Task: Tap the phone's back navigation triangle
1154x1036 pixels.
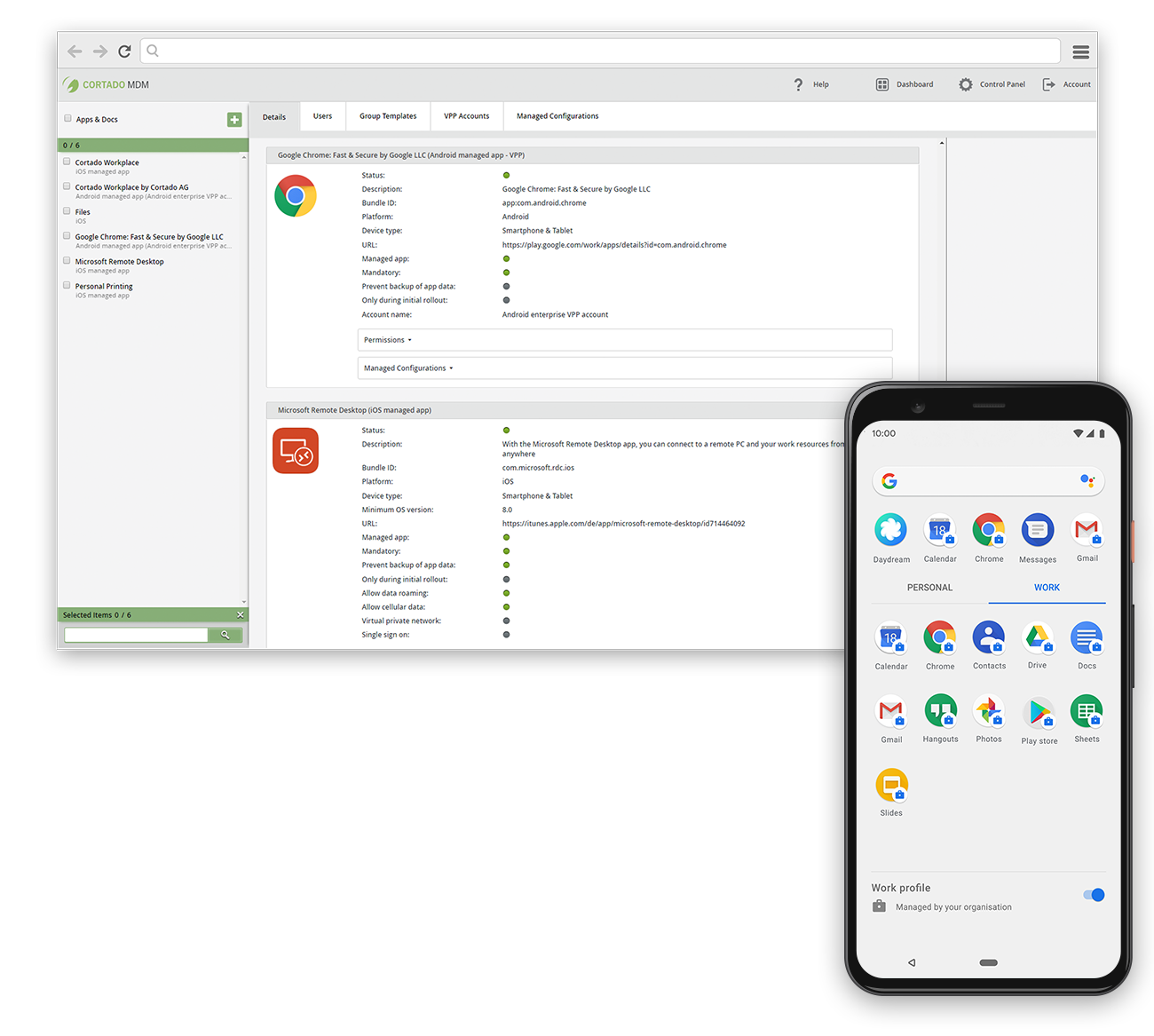Action: (912, 962)
